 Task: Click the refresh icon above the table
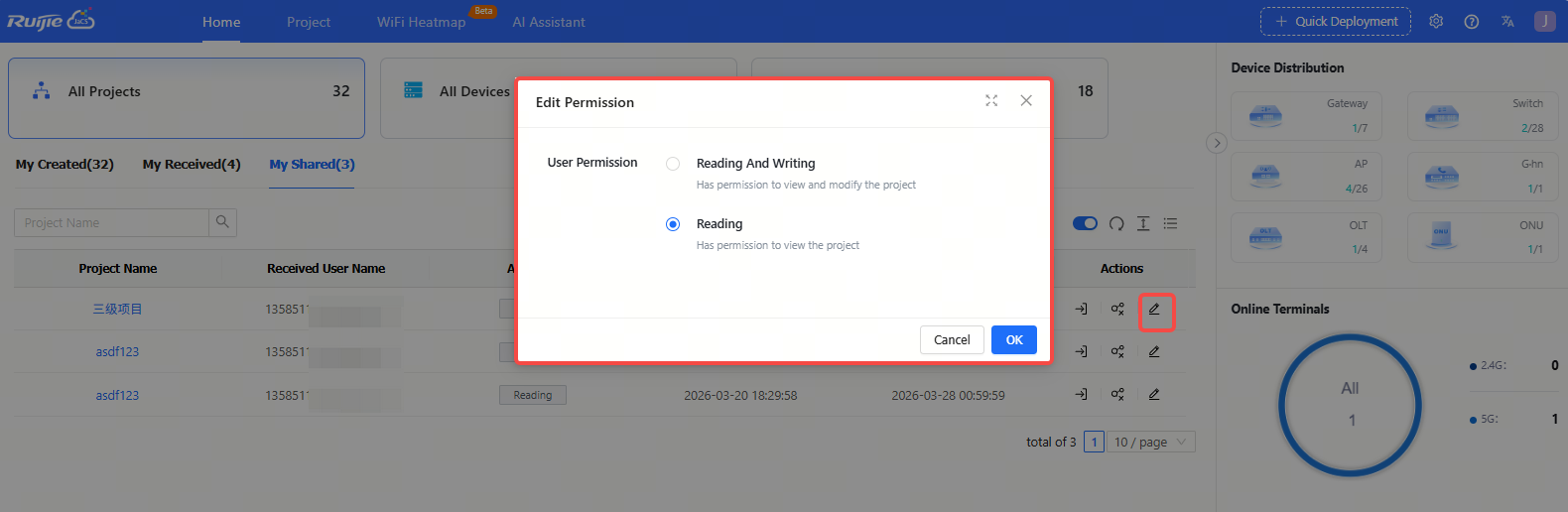1116,223
